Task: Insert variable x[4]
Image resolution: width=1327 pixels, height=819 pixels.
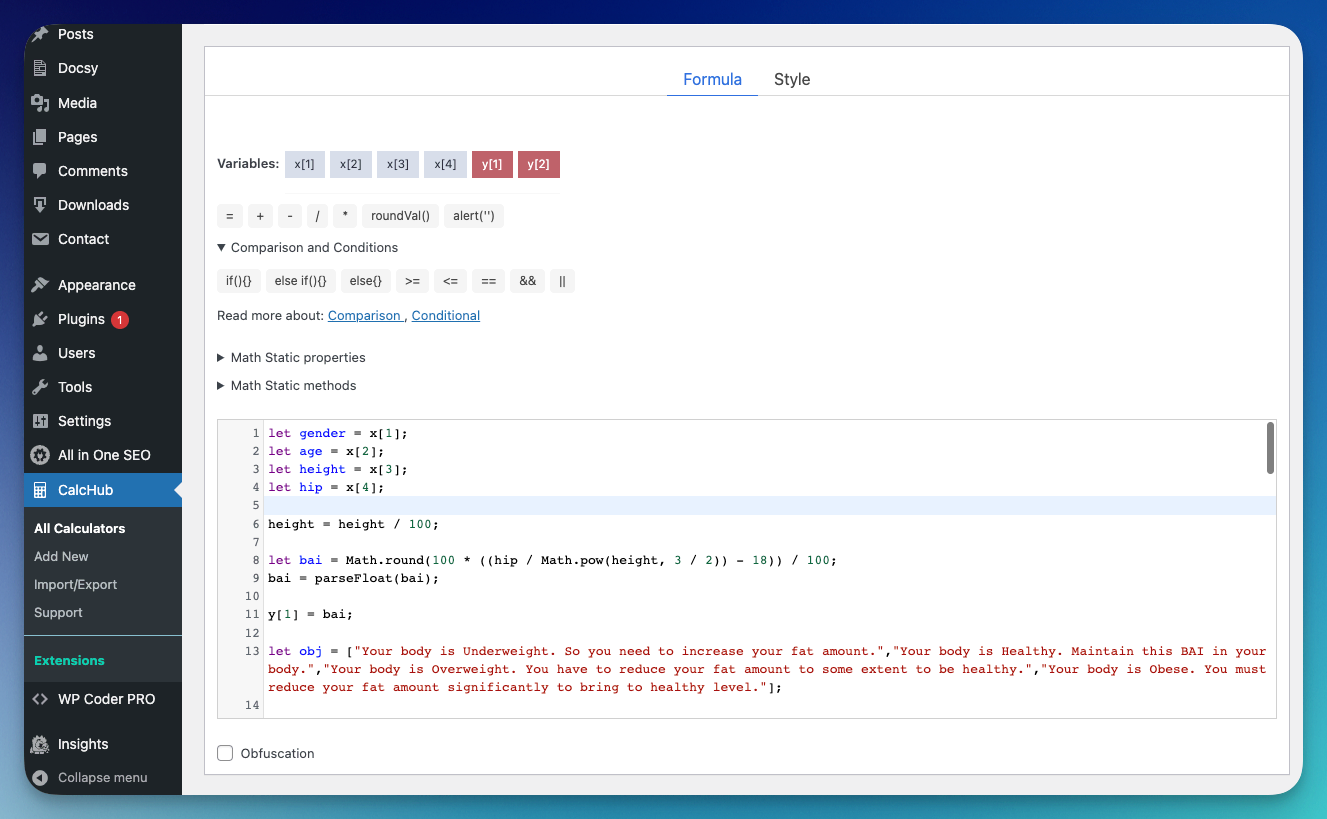Action: pyautogui.click(x=445, y=164)
